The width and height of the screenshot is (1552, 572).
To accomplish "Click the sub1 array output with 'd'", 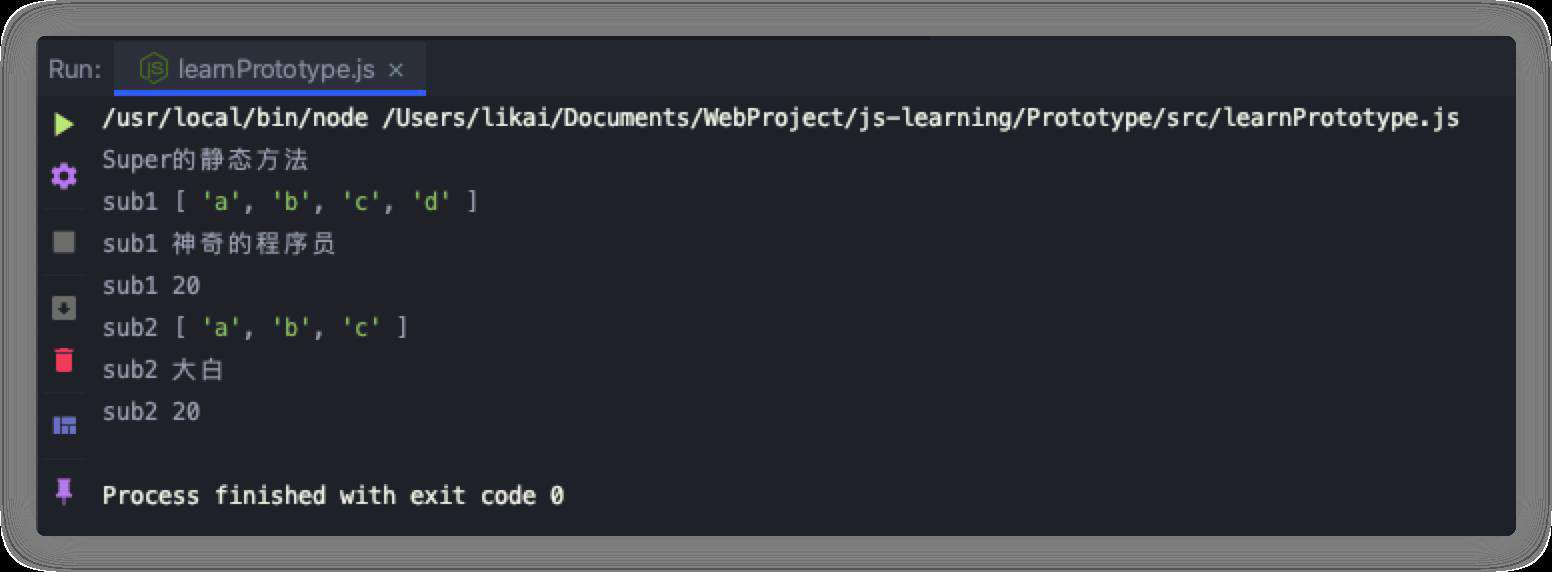I will pyautogui.click(x=290, y=202).
